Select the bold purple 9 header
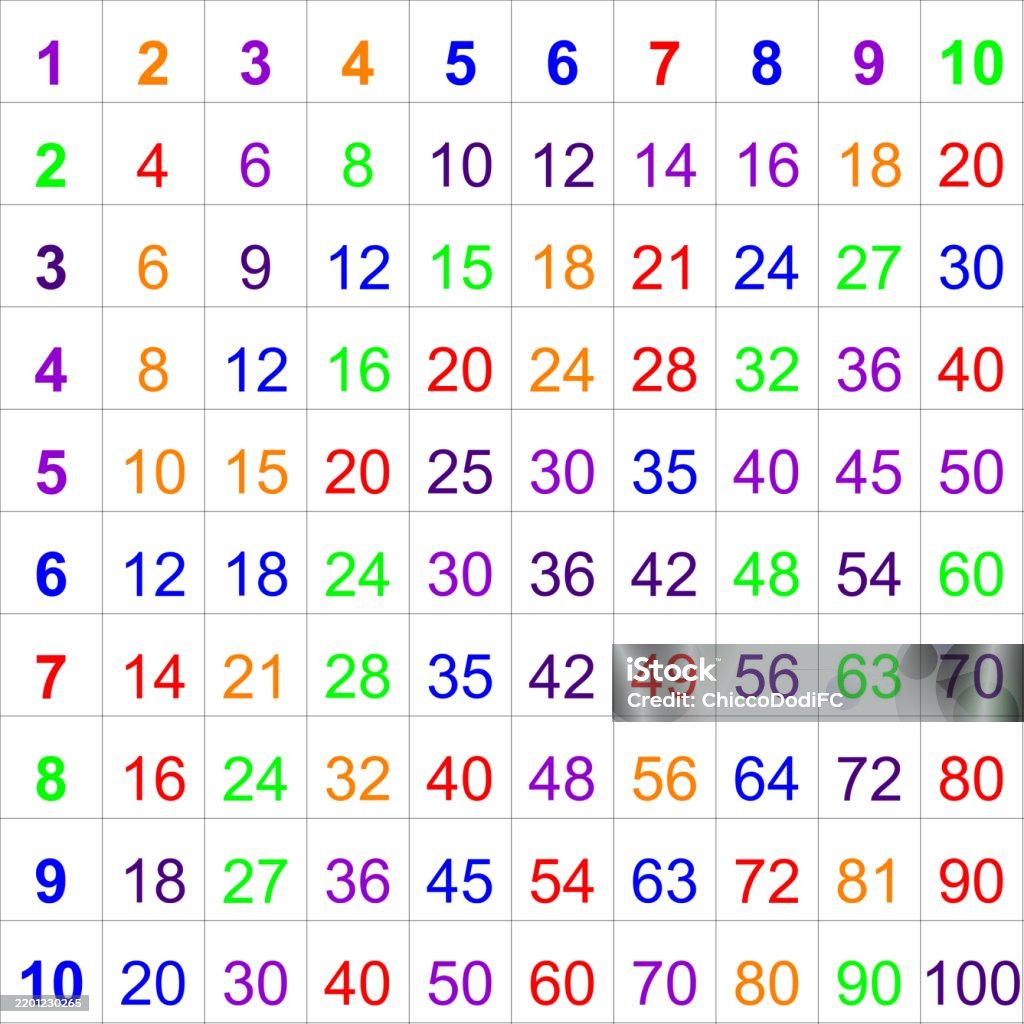 (869, 63)
